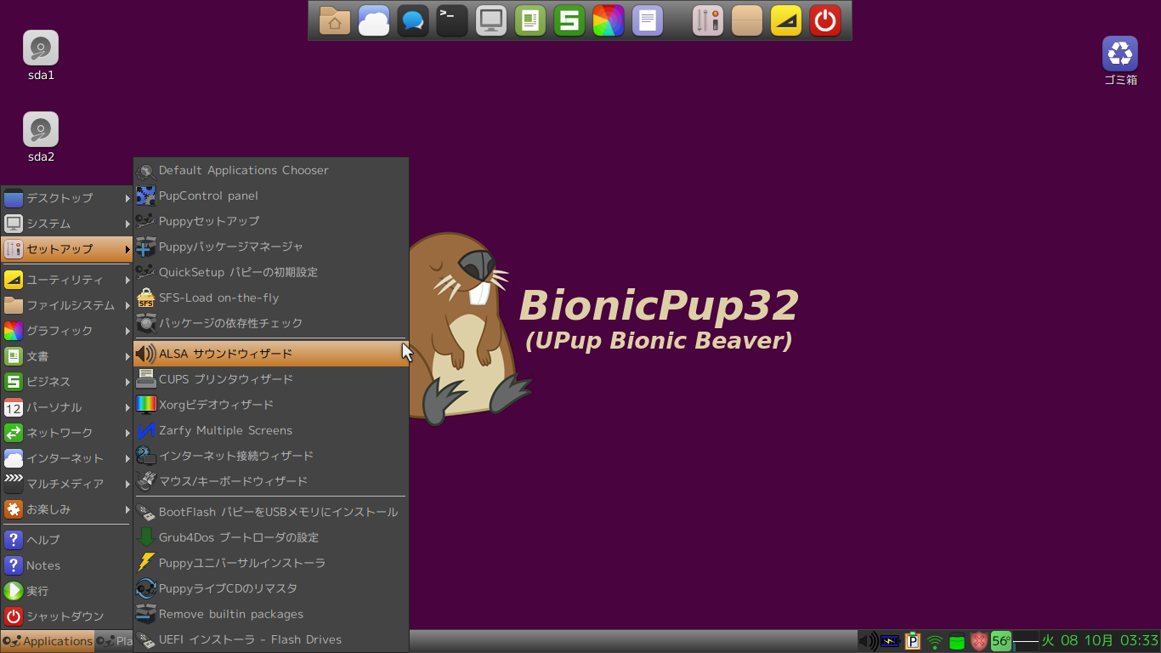Open the purple text editor dock icon
The width and height of the screenshot is (1161, 653).
[x=647, y=21]
